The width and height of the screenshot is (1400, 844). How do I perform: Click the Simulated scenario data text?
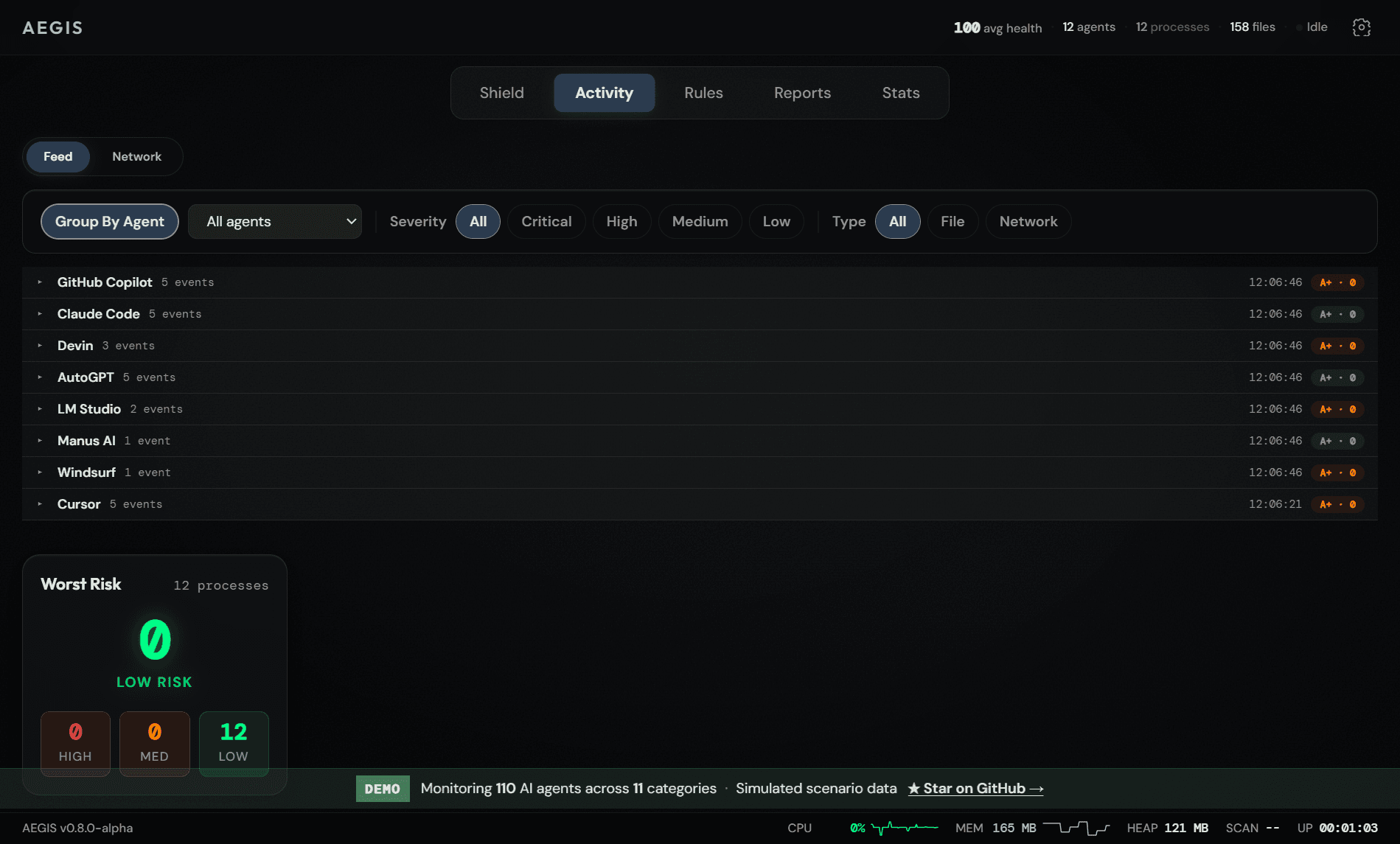click(x=816, y=789)
